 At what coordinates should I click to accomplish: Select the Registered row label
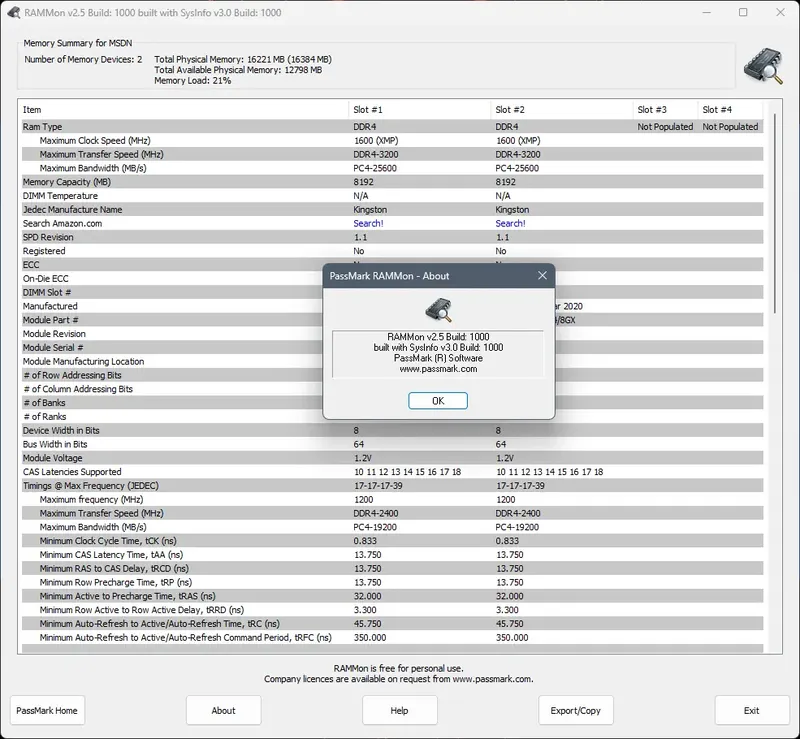pyautogui.click(x=44, y=251)
